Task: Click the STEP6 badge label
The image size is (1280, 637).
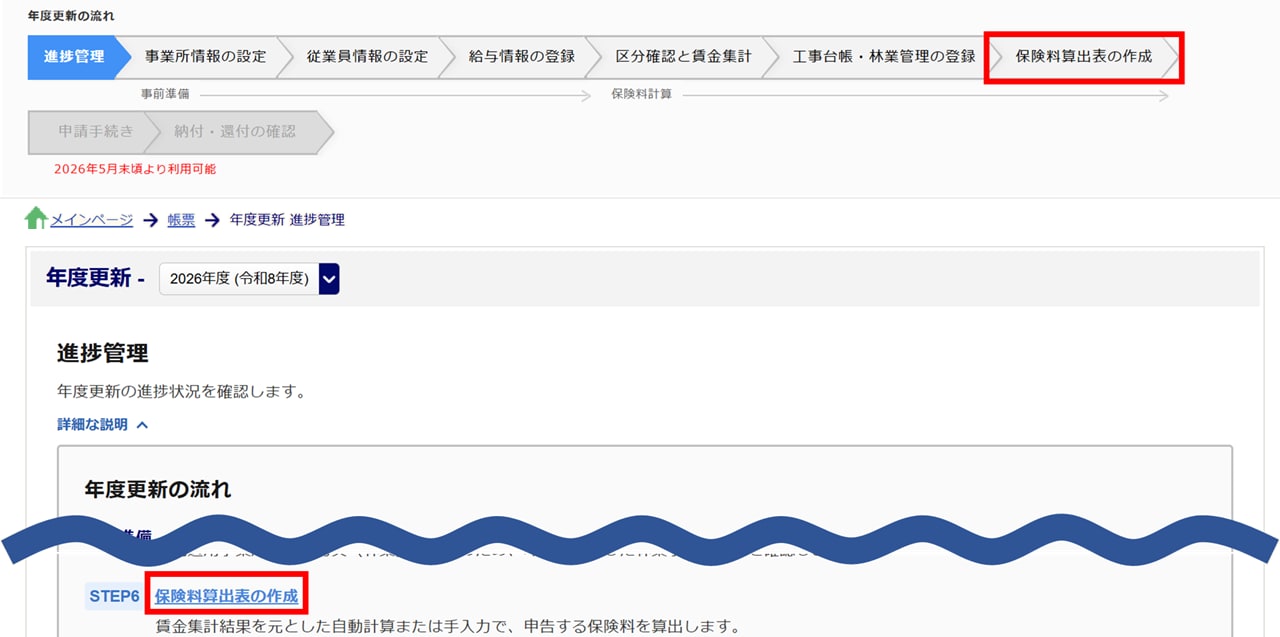Action: [113, 596]
